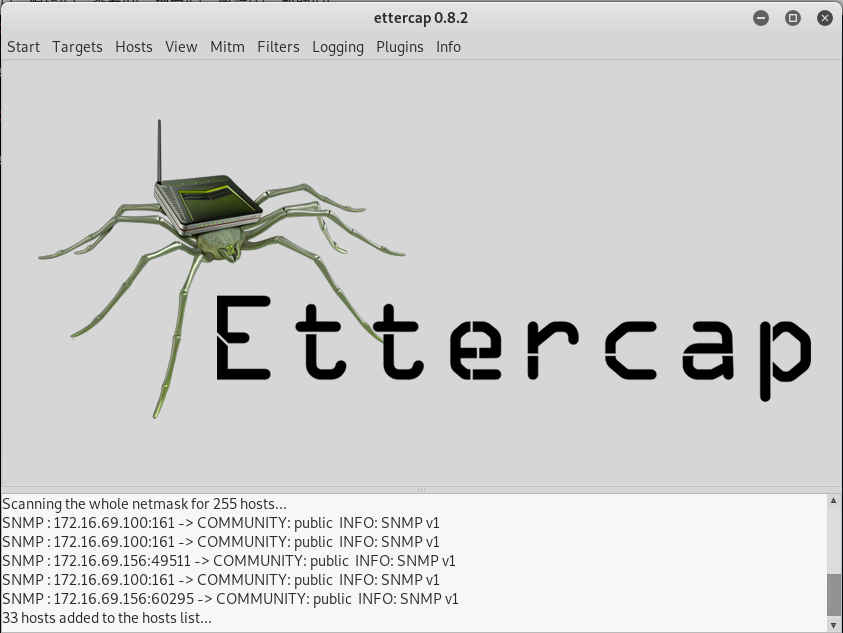
Task: Click the SNMP 172.16.69.156:60295 log line
Action: click(x=230, y=599)
